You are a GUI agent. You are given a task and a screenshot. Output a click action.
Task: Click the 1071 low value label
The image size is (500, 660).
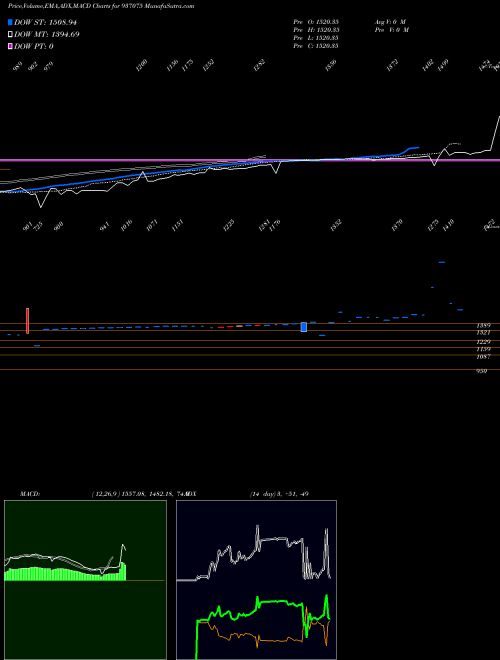pos(150,225)
